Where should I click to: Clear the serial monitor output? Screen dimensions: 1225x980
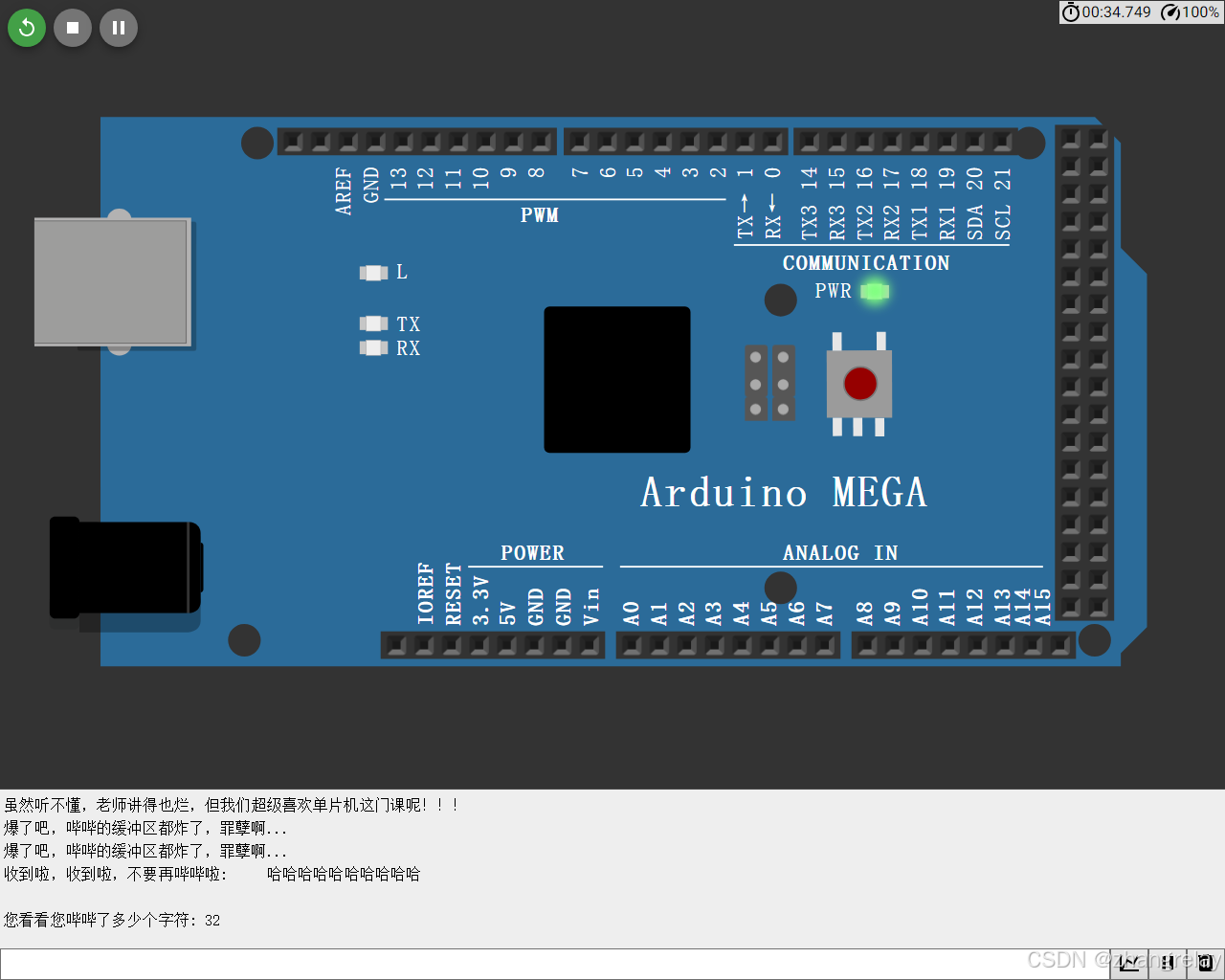click(1205, 963)
